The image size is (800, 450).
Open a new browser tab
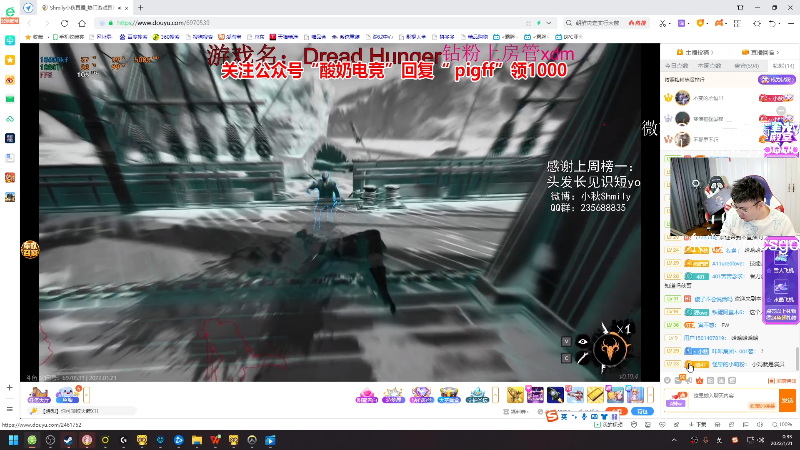pyautogui.click(x=140, y=8)
